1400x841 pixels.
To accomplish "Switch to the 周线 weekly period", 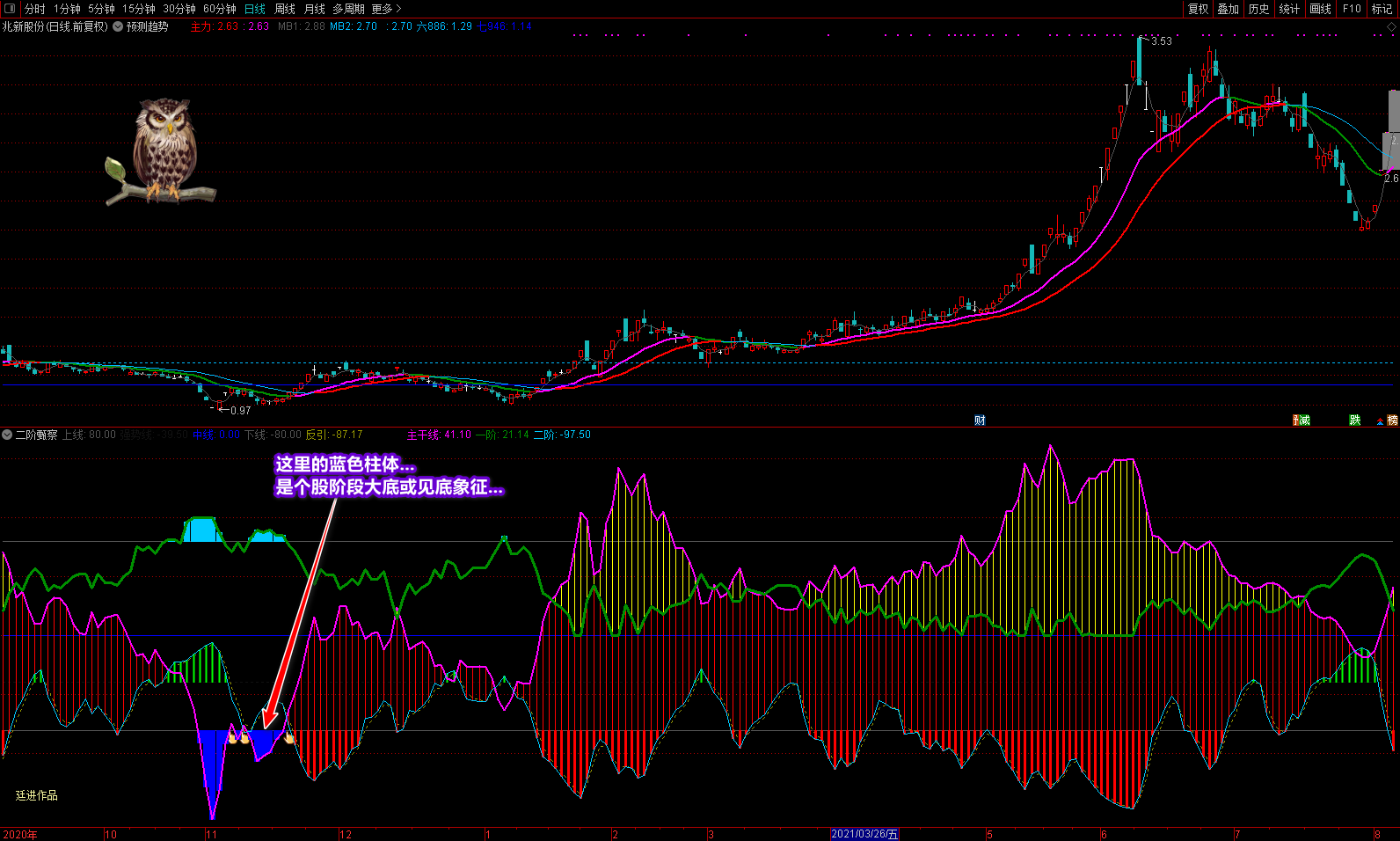I will click(x=285, y=9).
